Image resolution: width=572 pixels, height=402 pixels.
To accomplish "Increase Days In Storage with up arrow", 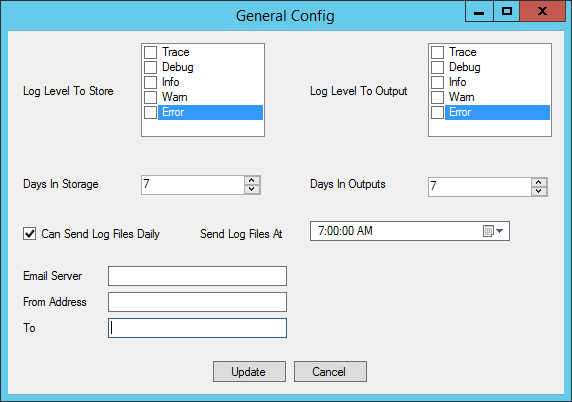I will click(x=252, y=181).
